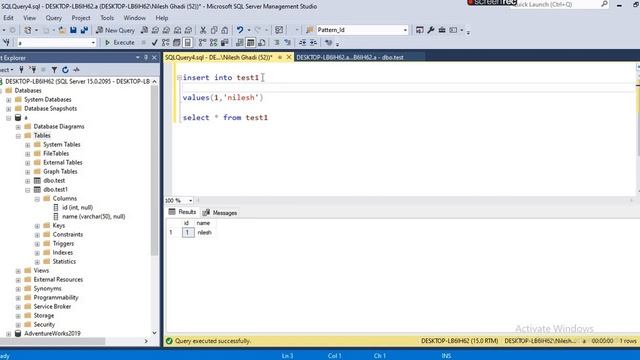Click Object Explorer activity monitor icon
Viewport: 640px width, 360px height.
coord(76,70)
